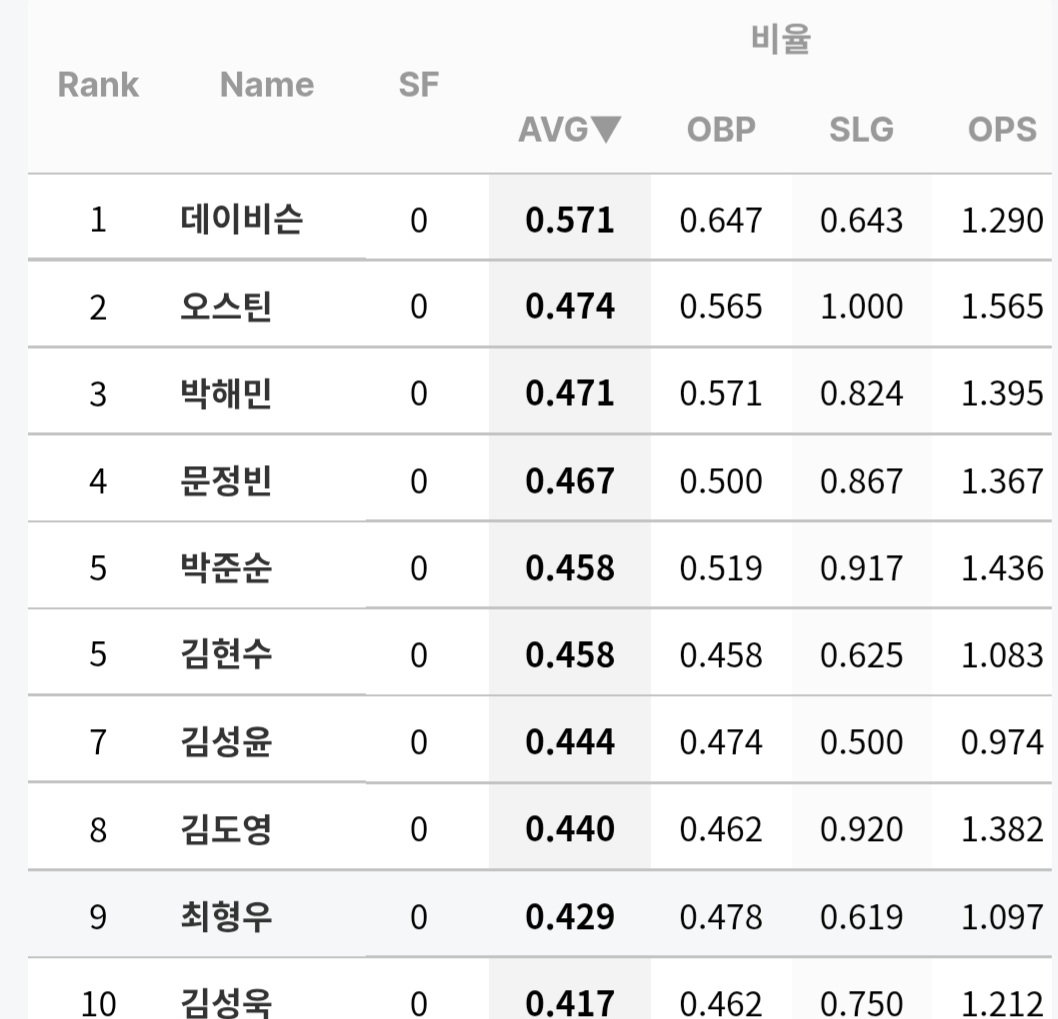This screenshot has height=1019, width=1058.
Task: Open player 박해민 profile link
Action: point(226,393)
